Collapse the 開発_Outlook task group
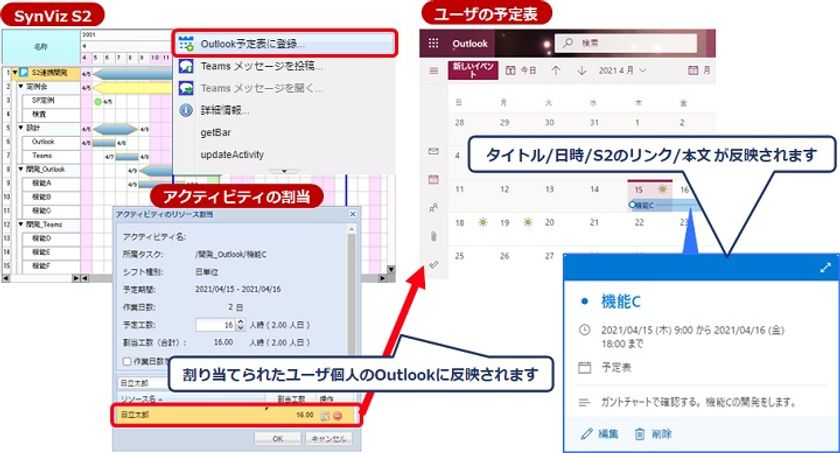Viewport: 840px width, 453px height. click(x=20, y=169)
